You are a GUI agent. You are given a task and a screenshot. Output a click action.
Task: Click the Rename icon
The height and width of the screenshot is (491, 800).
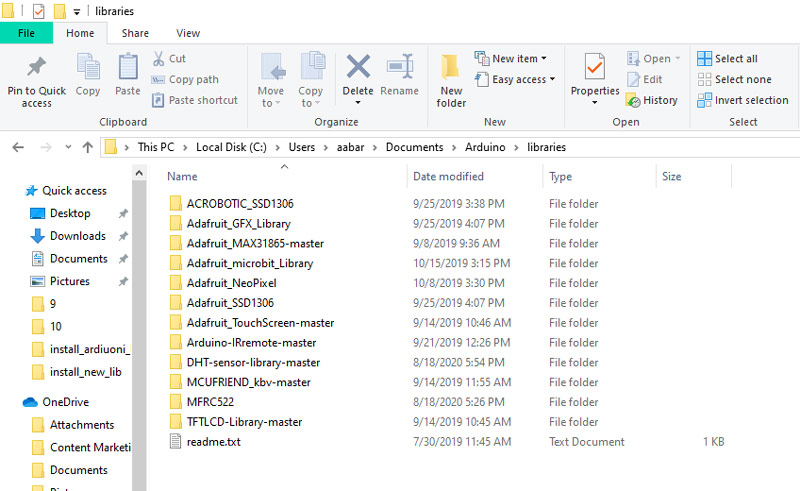point(400,66)
